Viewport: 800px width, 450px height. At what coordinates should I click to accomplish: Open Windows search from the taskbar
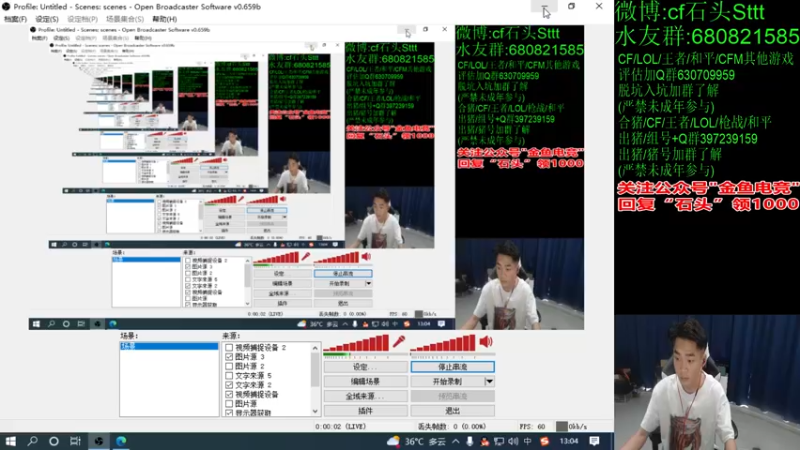[32, 441]
